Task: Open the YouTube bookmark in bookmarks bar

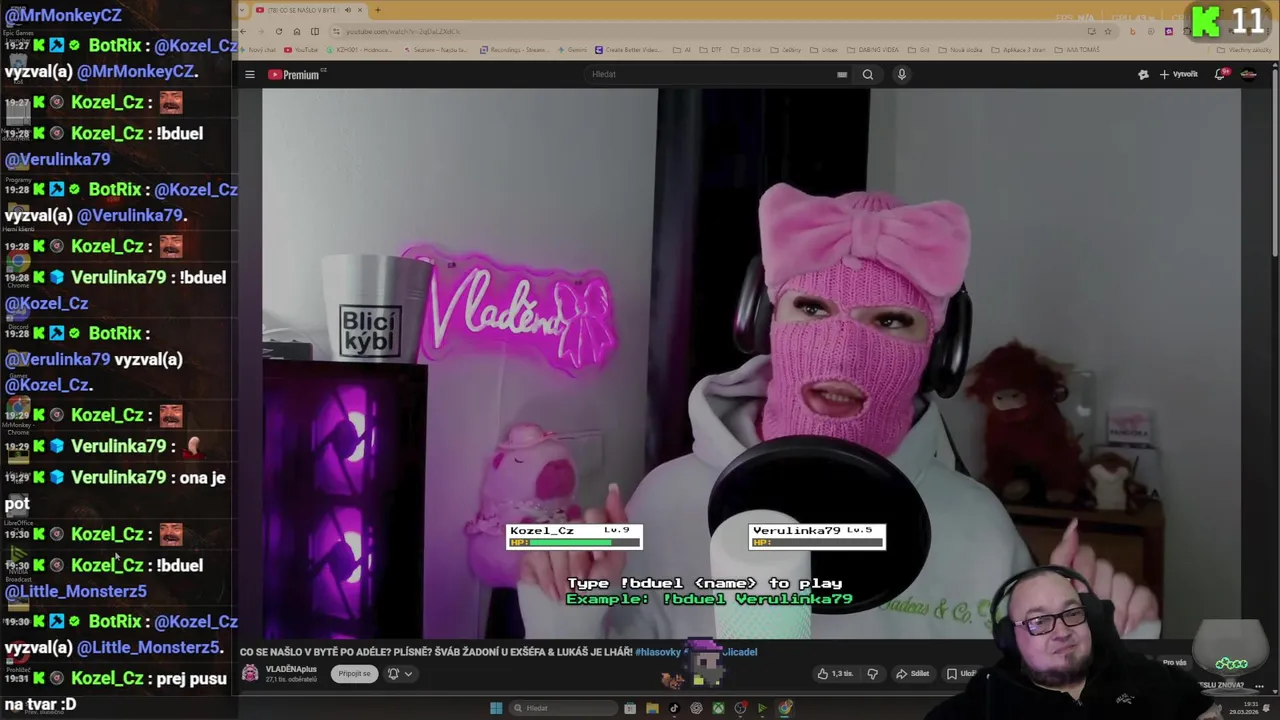Action: [x=300, y=50]
